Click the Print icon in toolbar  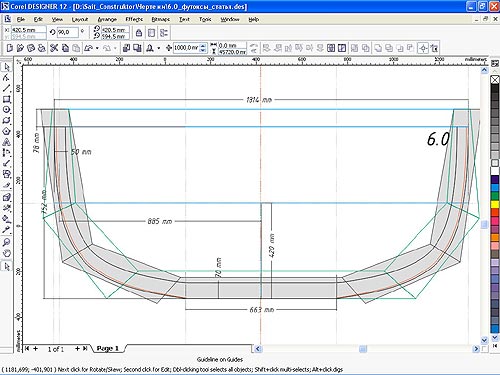(x=41, y=48)
